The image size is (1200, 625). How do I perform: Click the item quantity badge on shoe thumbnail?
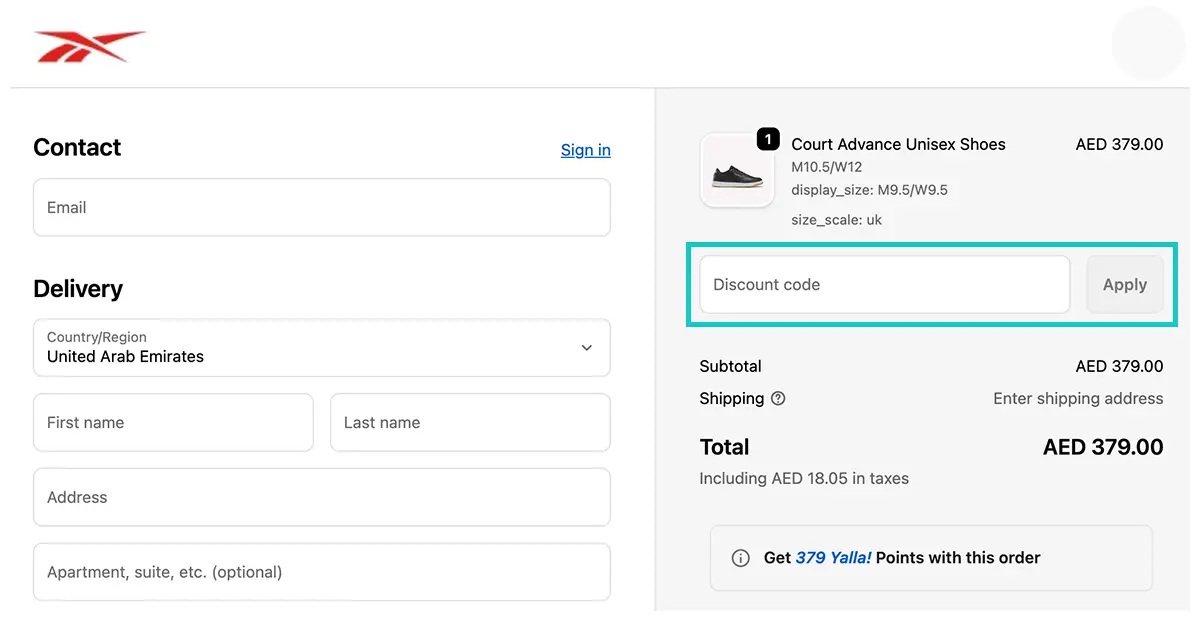[x=767, y=140]
